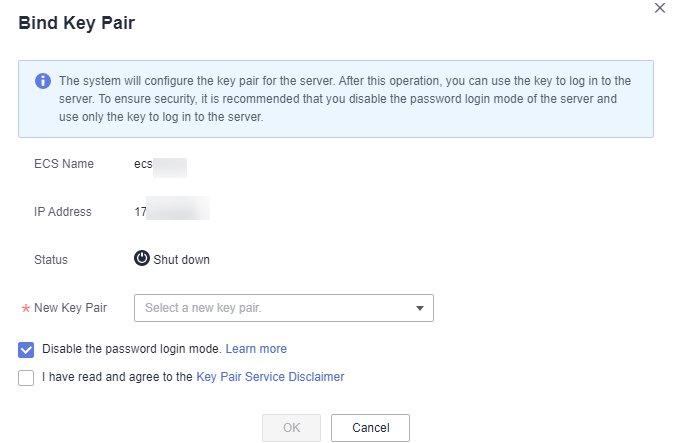
Task: Confirm with the OK button
Action: pyautogui.click(x=291, y=428)
